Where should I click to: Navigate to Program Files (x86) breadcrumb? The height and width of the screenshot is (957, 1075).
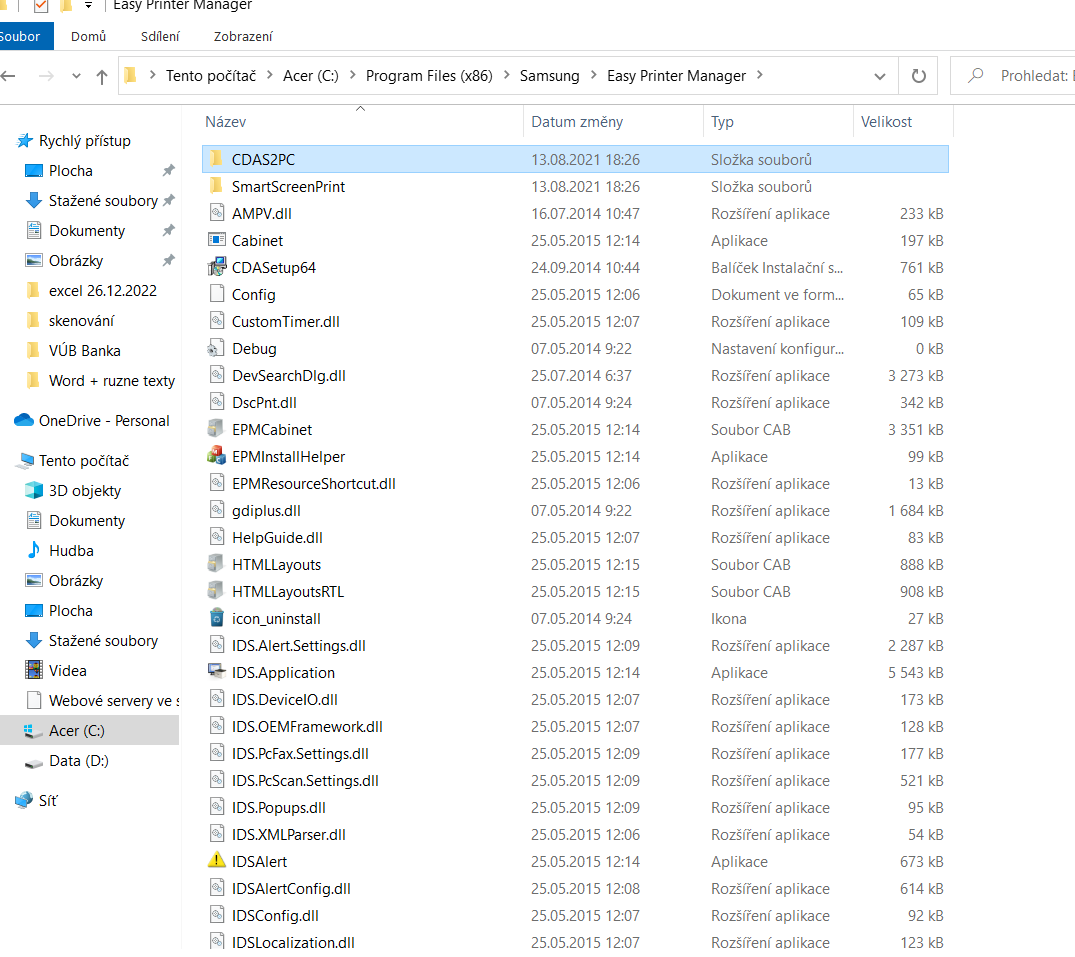point(429,75)
